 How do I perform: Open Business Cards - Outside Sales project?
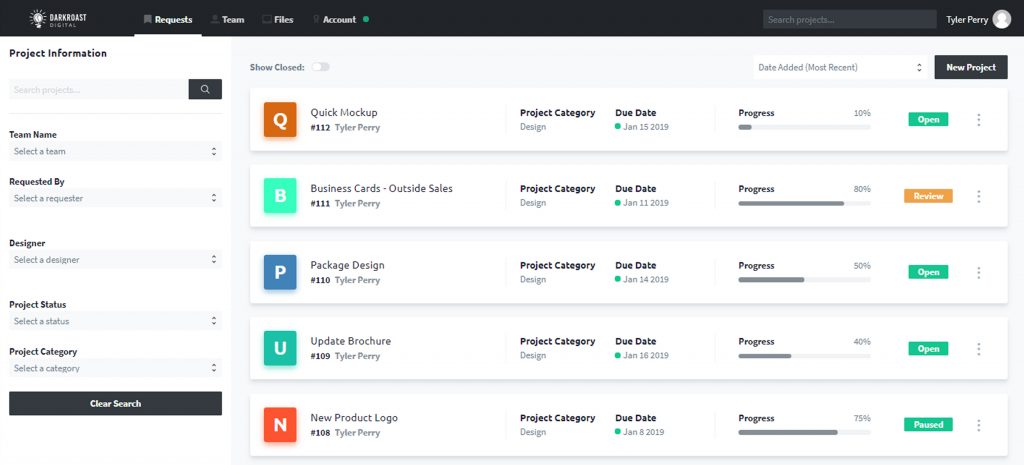[381, 188]
